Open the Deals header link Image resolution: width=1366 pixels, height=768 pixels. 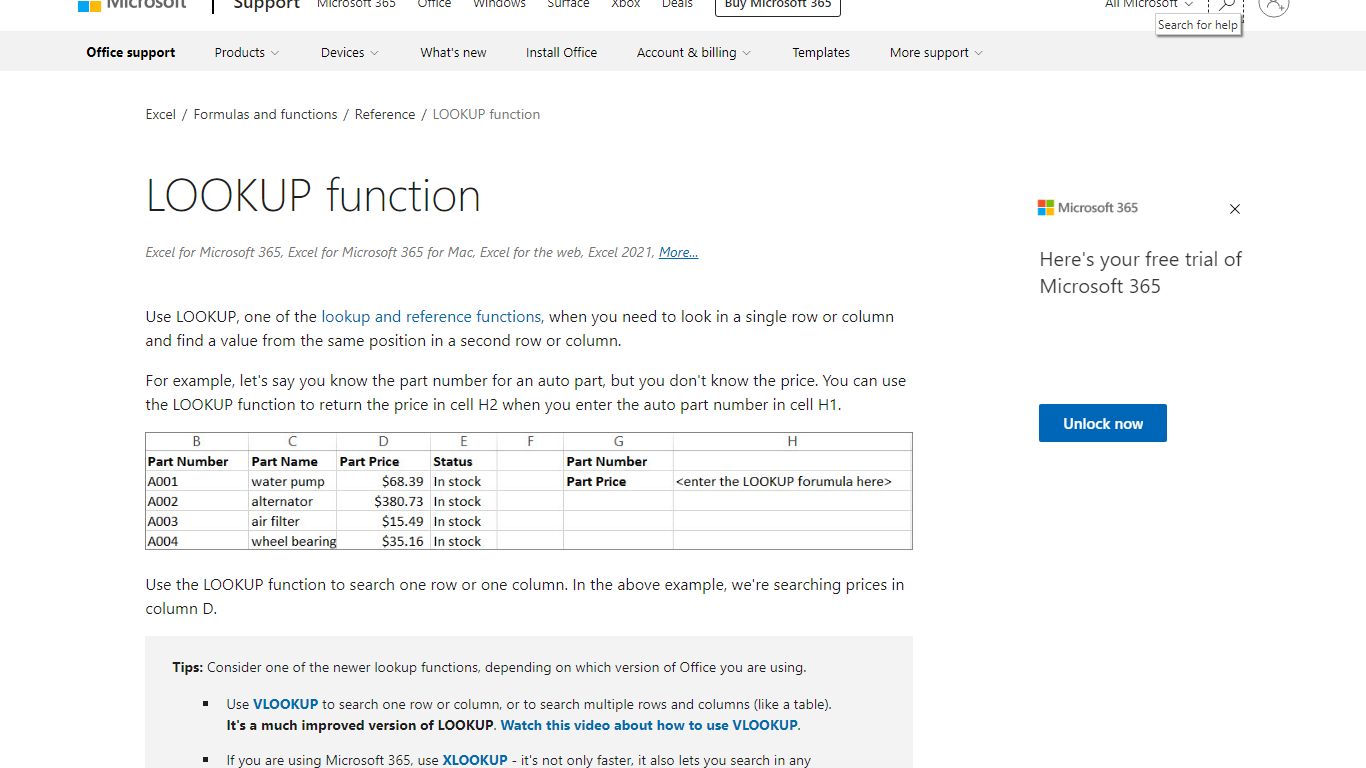coord(677,5)
